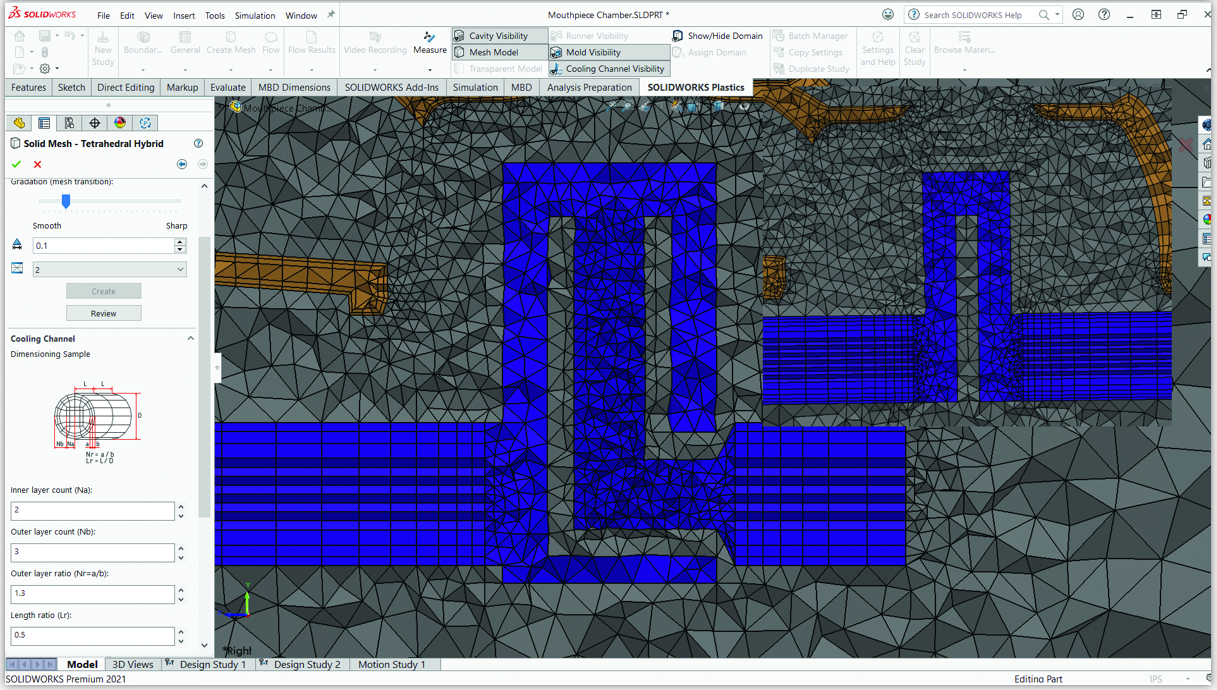Open the search help dropdown arrow
This screenshot has width=1217, height=690.
point(1058,15)
